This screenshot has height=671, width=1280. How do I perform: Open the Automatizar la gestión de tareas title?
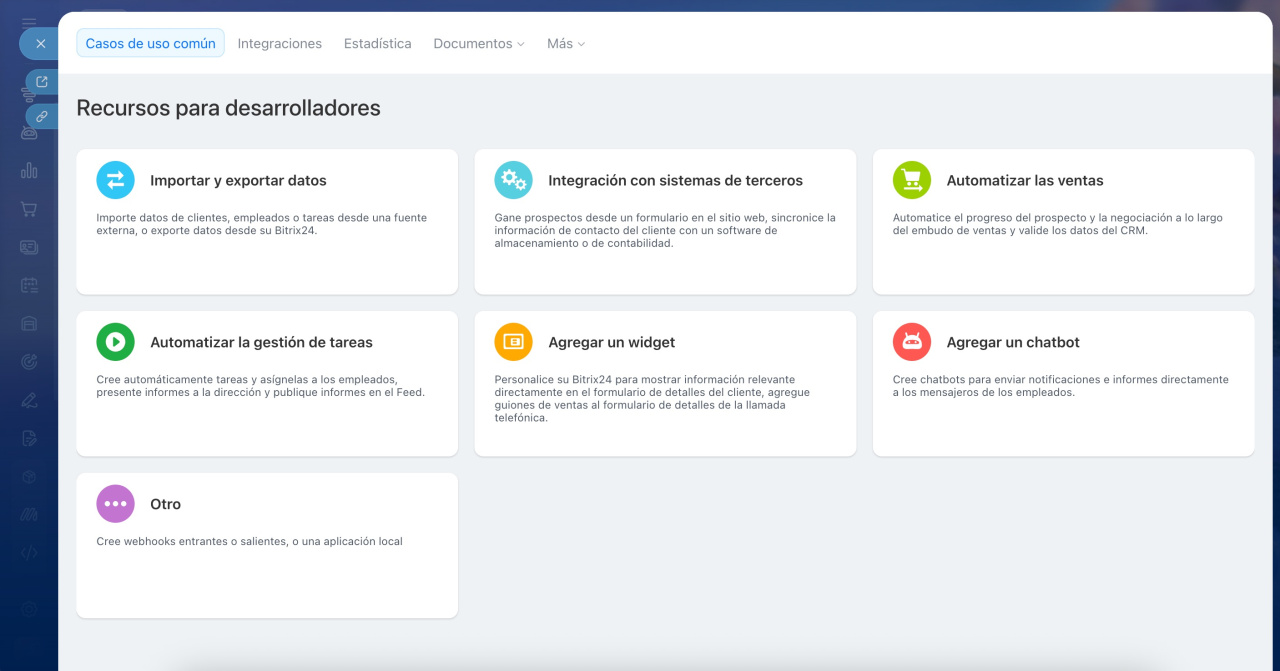pos(261,342)
